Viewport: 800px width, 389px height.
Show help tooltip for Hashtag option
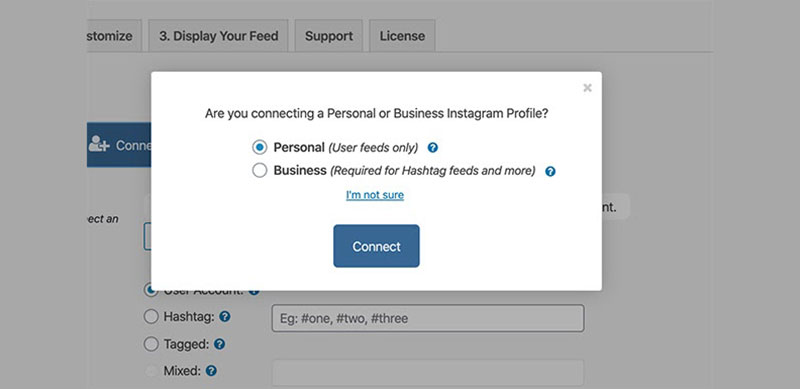pyautogui.click(x=225, y=317)
